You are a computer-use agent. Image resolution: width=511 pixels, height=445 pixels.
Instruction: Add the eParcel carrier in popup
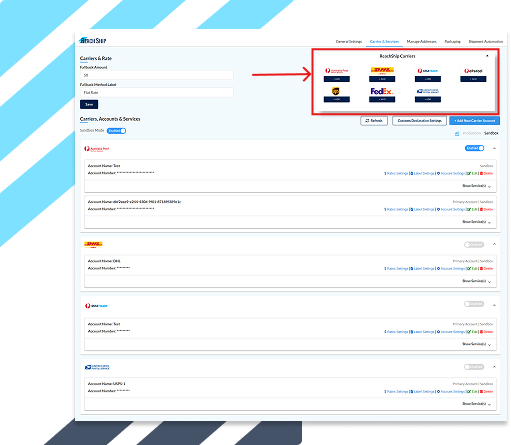pyautogui.click(x=473, y=79)
